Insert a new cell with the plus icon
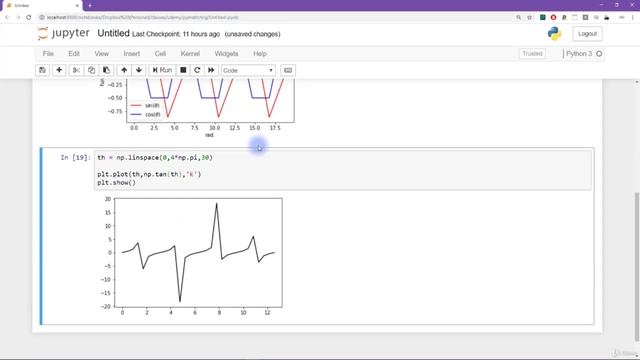 (59, 70)
